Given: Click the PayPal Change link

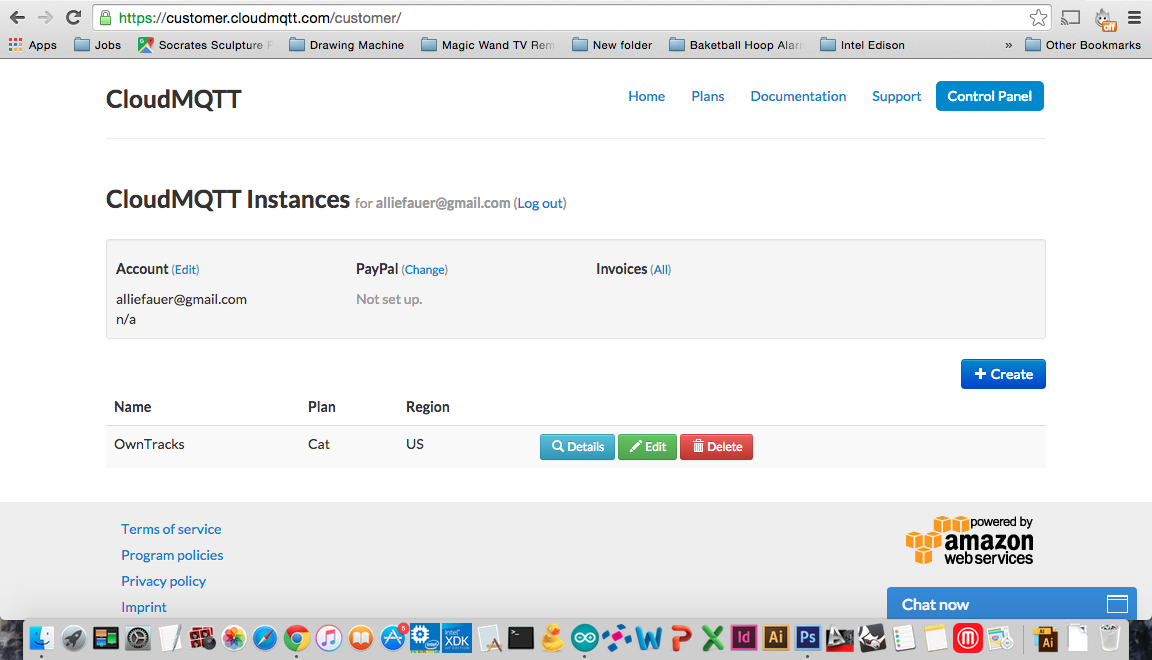Looking at the screenshot, I should pyautogui.click(x=425, y=270).
